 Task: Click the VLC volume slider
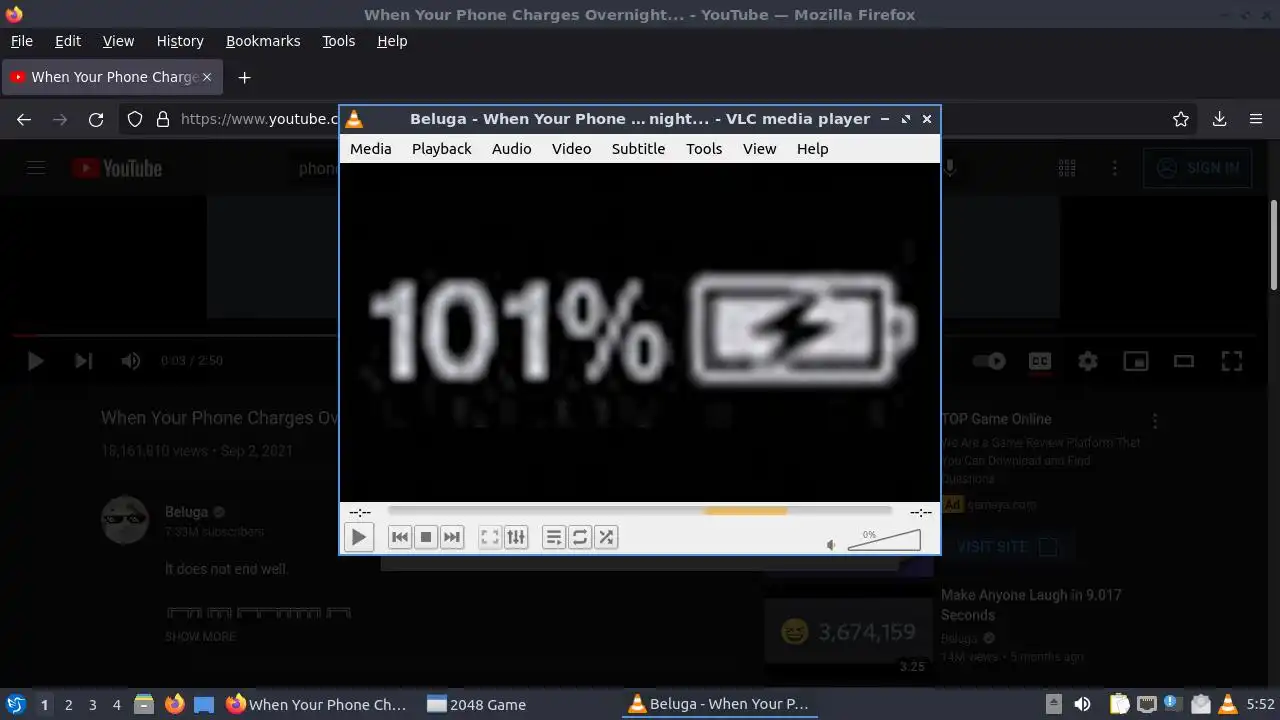pos(884,540)
